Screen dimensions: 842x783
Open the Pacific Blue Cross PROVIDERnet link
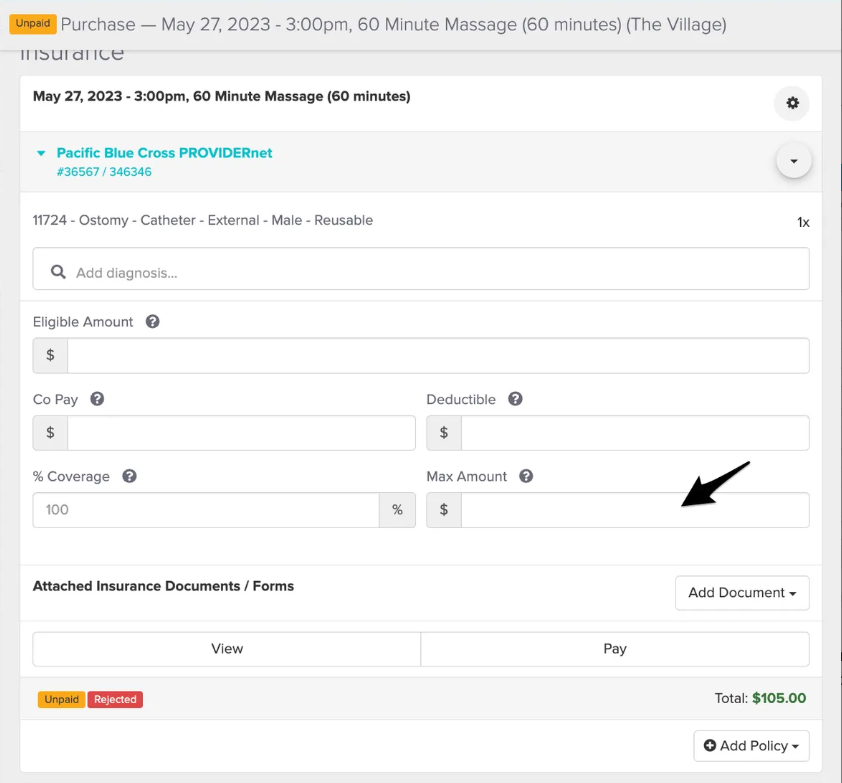164,153
